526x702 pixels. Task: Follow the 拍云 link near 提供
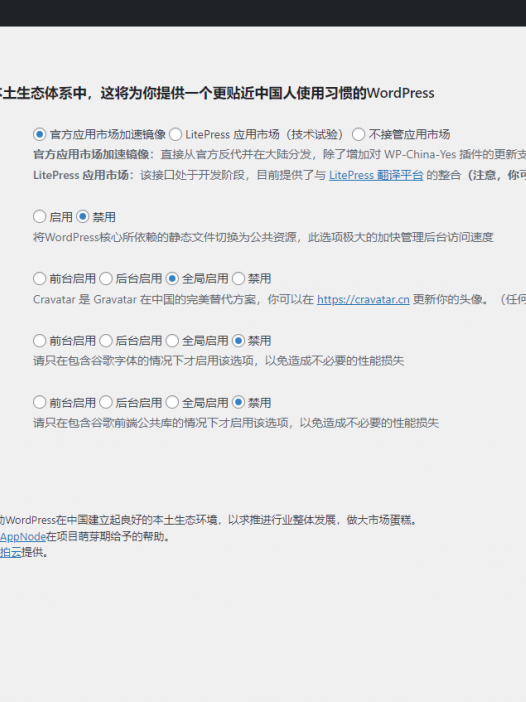pyautogui.click(x=11, y=552)
